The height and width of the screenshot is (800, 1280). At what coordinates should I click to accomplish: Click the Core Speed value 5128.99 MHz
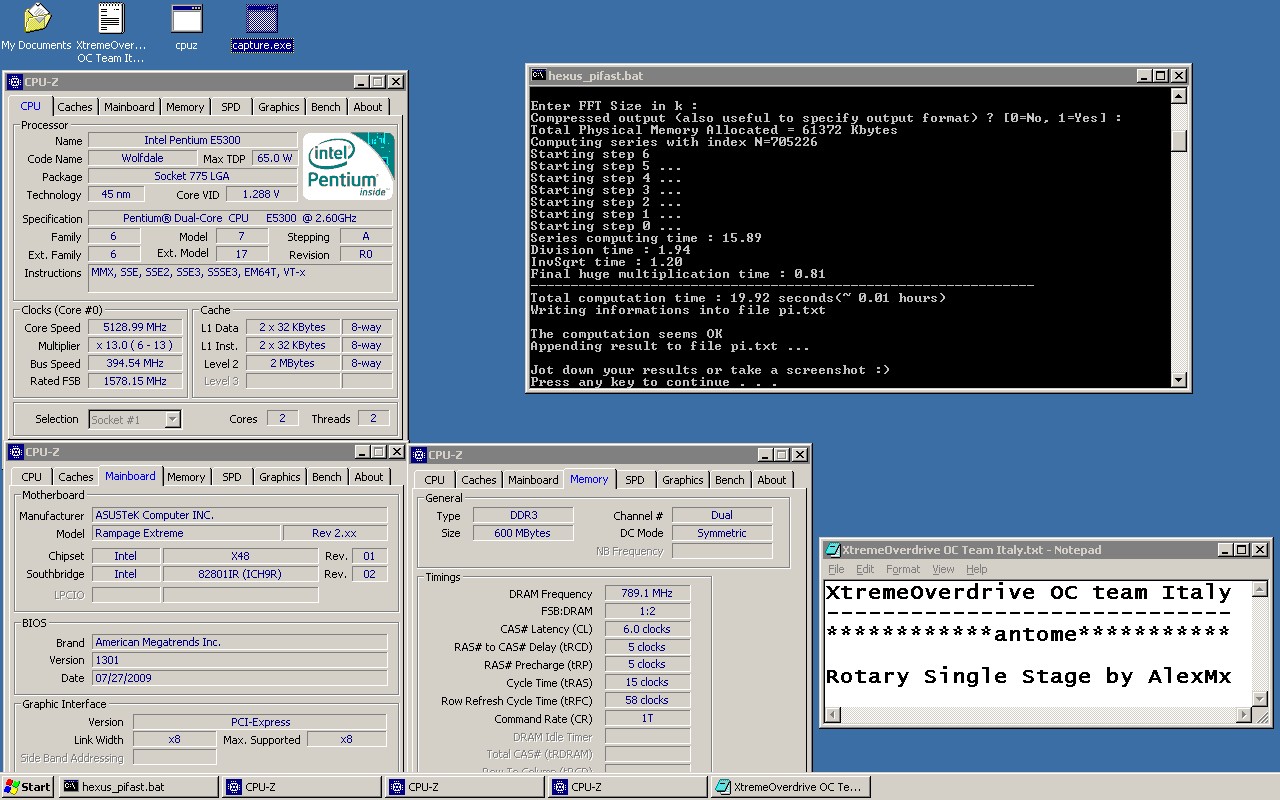(135, 327)
